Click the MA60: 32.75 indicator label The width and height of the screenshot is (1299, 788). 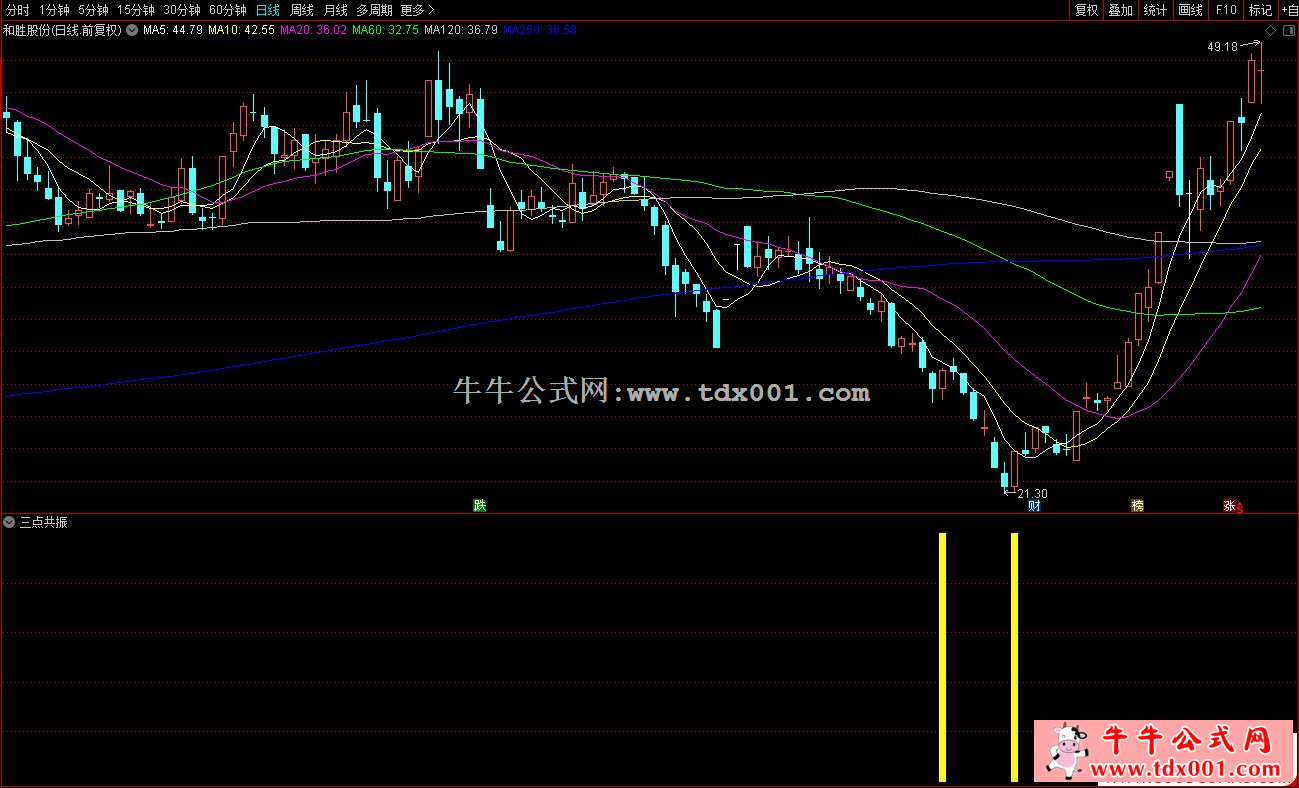[x=386, y=30]
